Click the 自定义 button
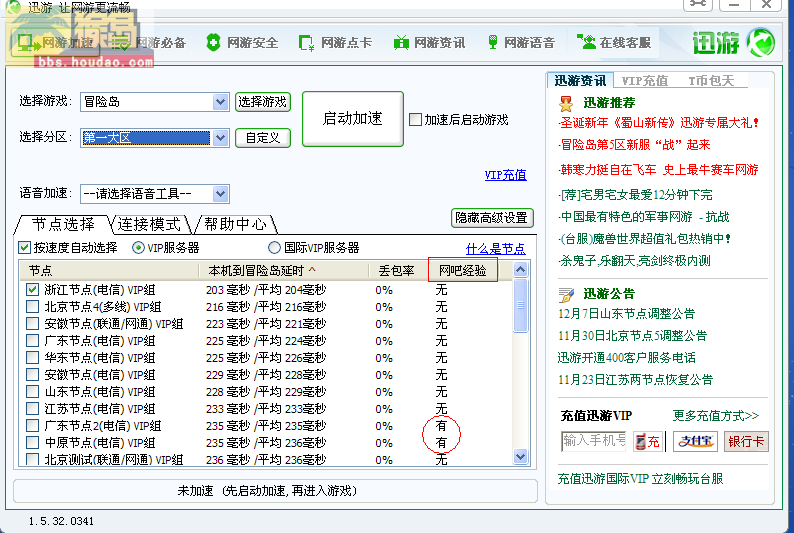Image resolution: width=794 pixels, height=533 pixels. click(263, 138)
